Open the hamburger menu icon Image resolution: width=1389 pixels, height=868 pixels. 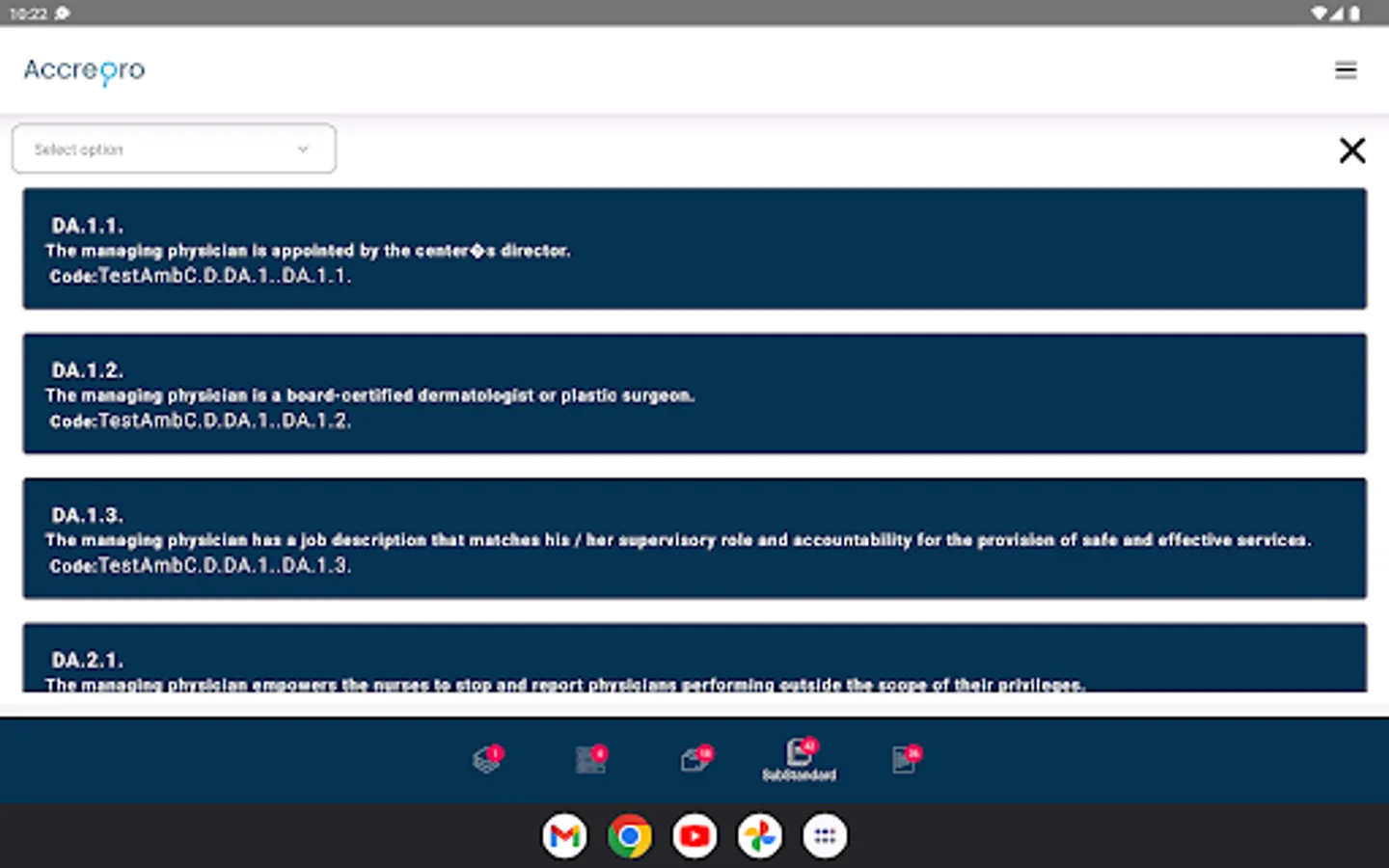tap(1346, 69)
